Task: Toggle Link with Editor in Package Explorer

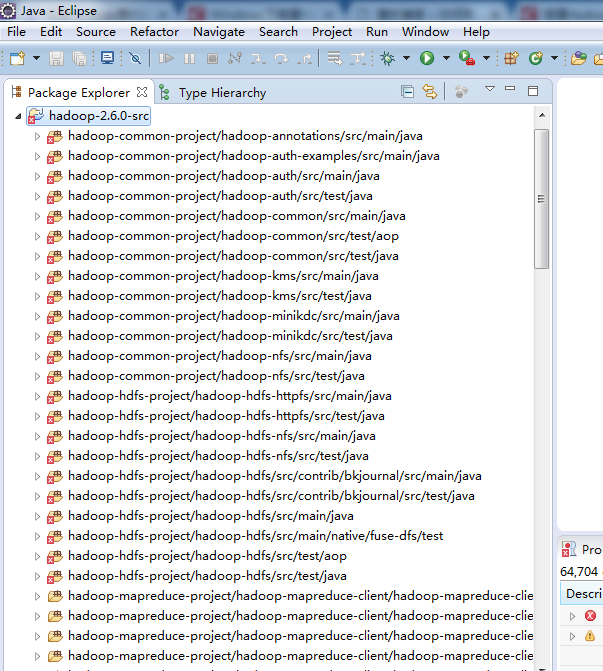Action: pyautogui.click(x=430, y=92)
